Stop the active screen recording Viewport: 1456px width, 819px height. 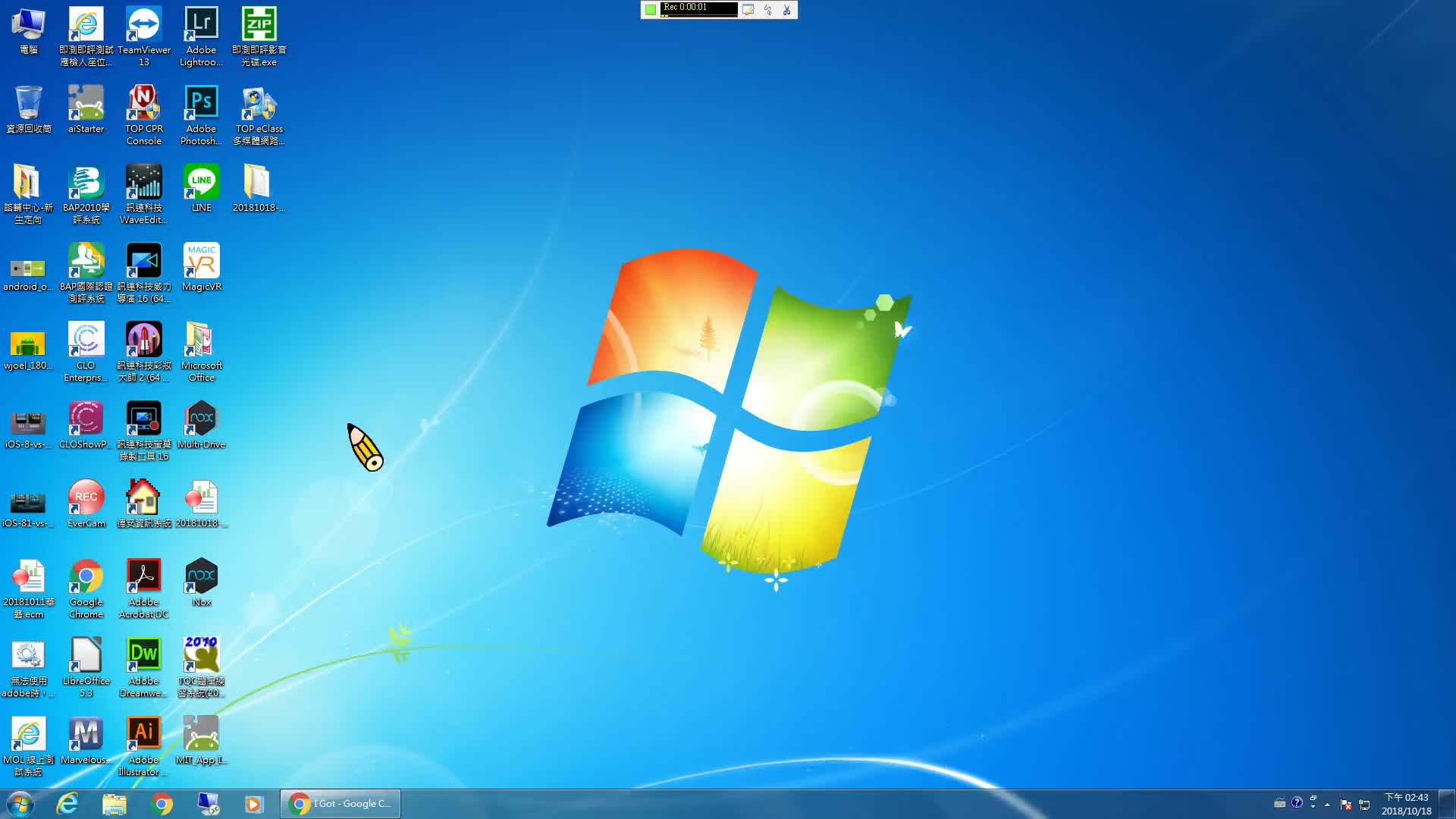point(651,8)
